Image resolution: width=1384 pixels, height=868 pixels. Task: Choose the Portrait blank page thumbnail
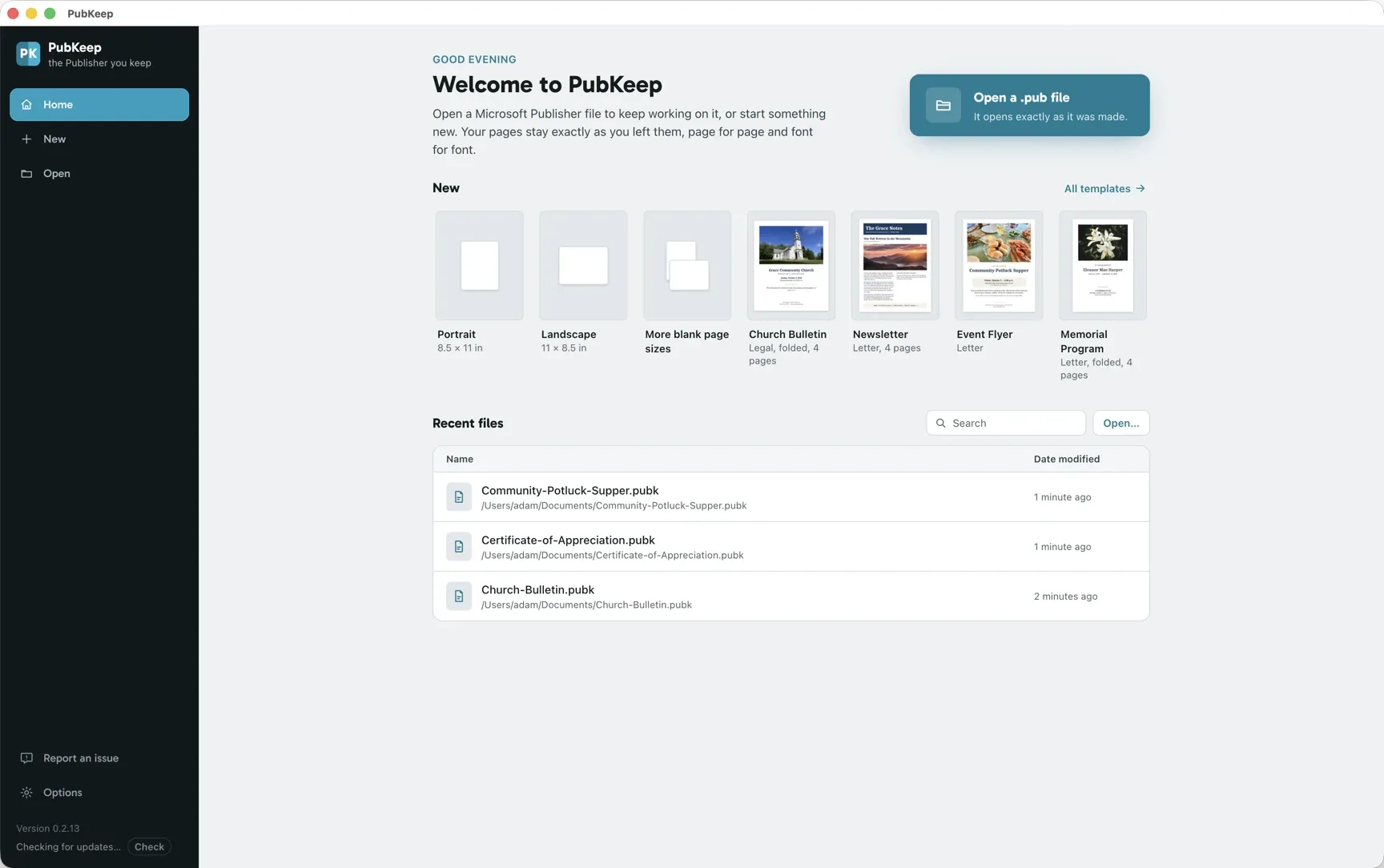[x=479, y=266]
